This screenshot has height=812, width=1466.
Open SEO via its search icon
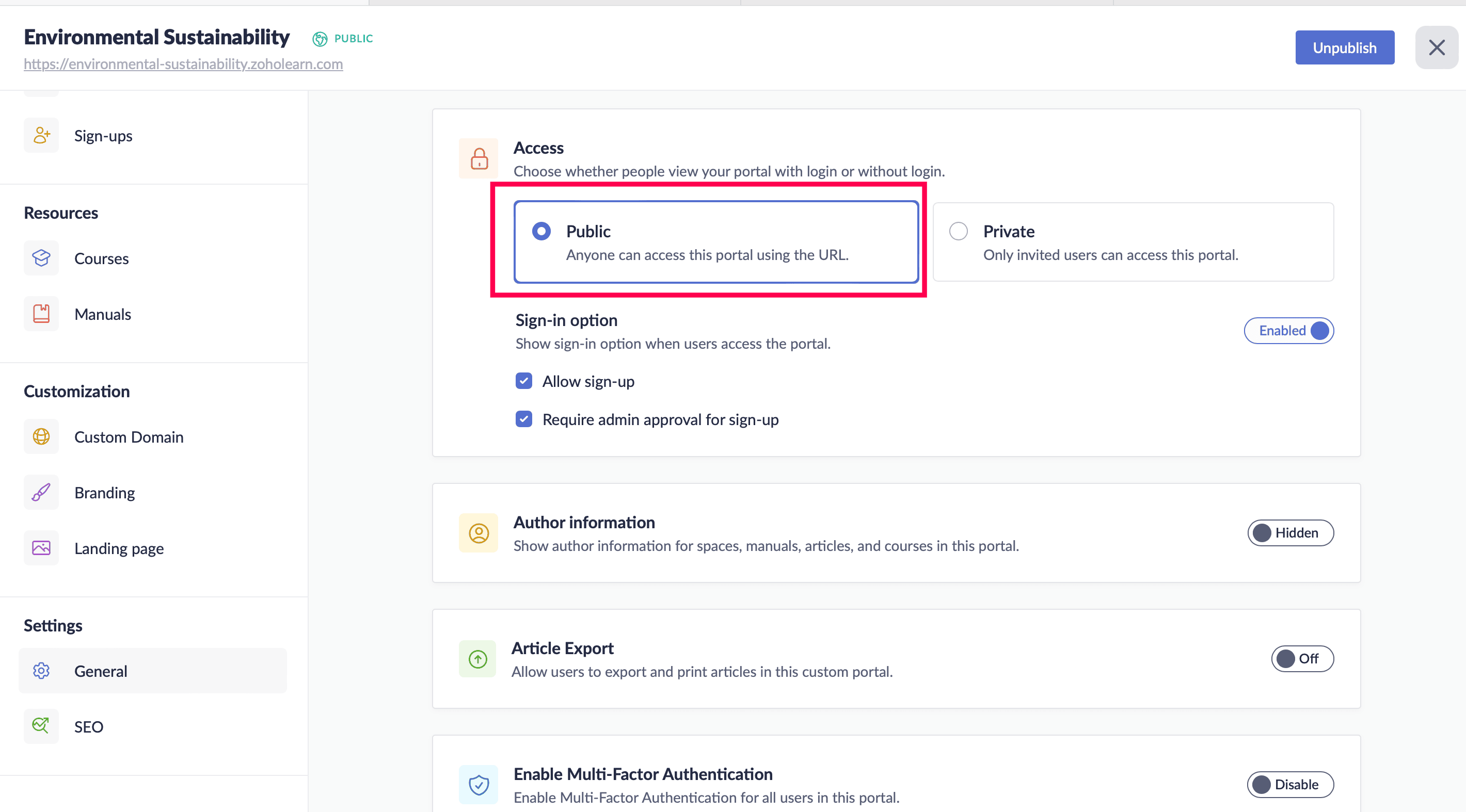coord(41,726)
